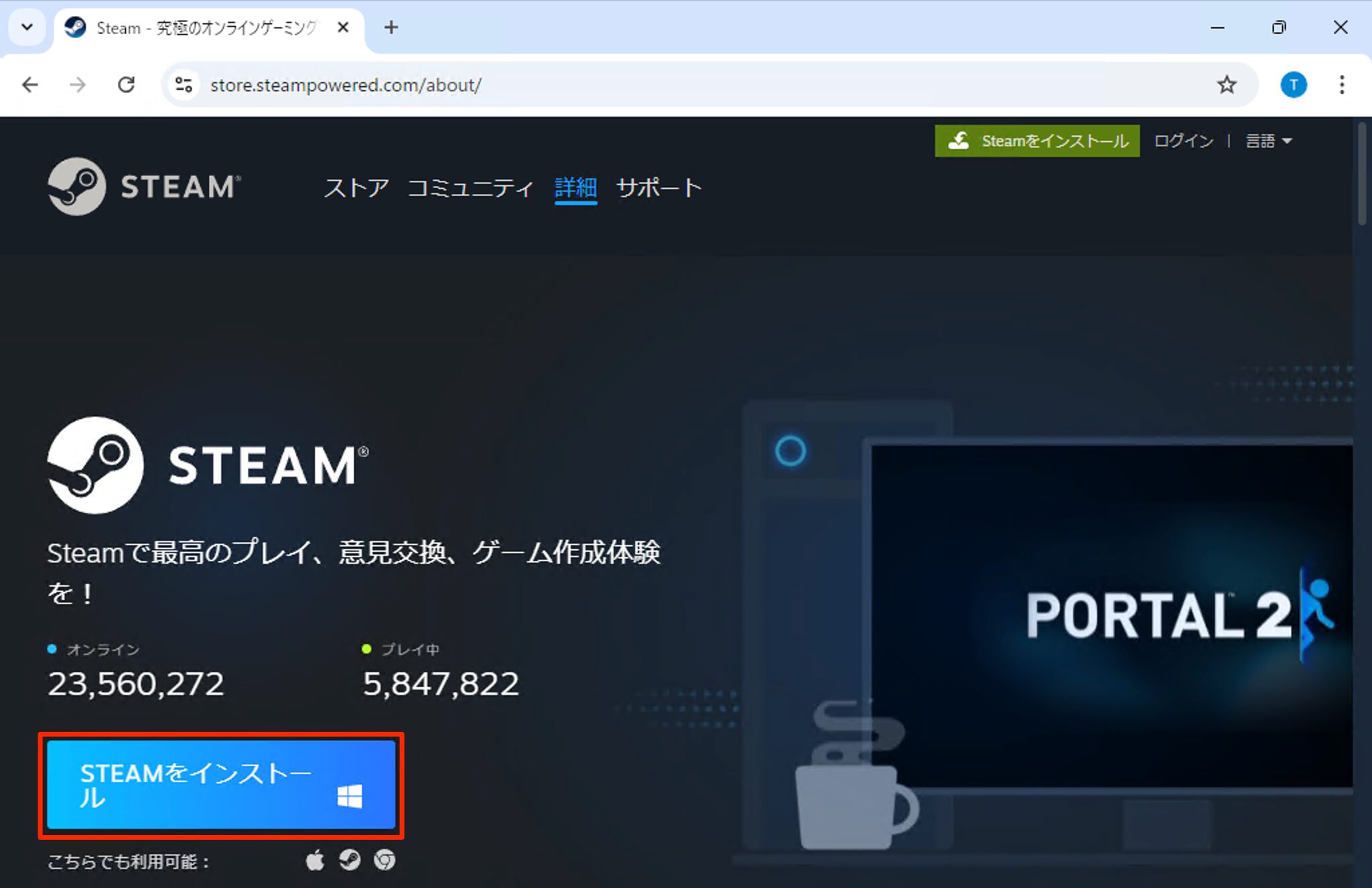Select the Apple platform availability icon
The image size is (1372, 888).
coord(315,859)
